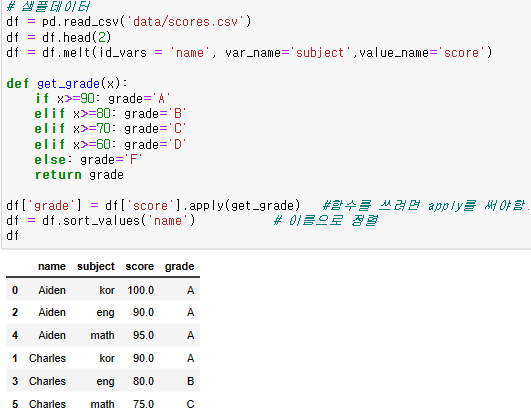Image resolution: width=531 pixels, height=414 pixels.
Task: Click the 'score' column header
Action: 140,266
